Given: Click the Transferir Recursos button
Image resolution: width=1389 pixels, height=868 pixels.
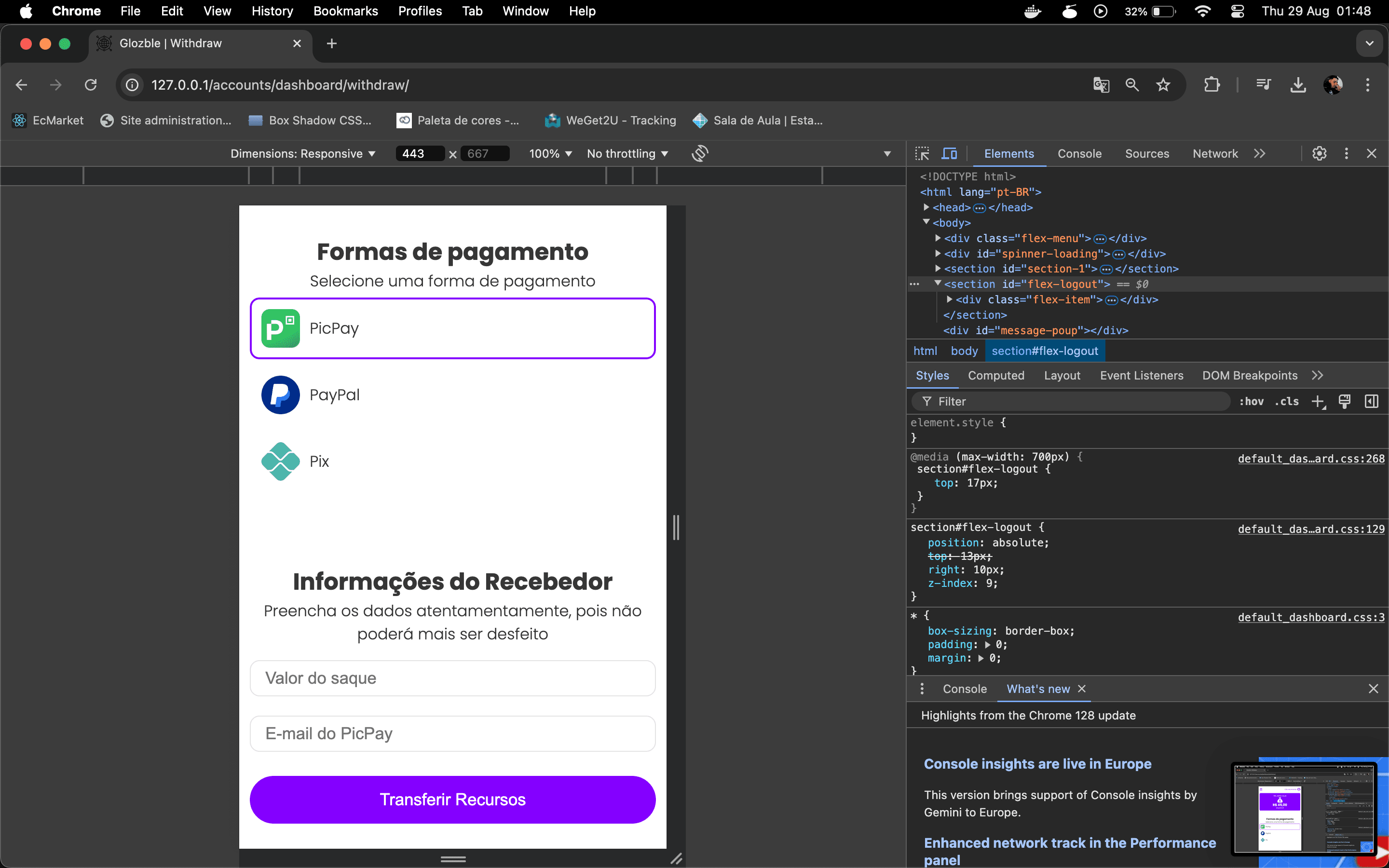Looking at the screenshot, I should pyautogui.click(x=452, y=800).
